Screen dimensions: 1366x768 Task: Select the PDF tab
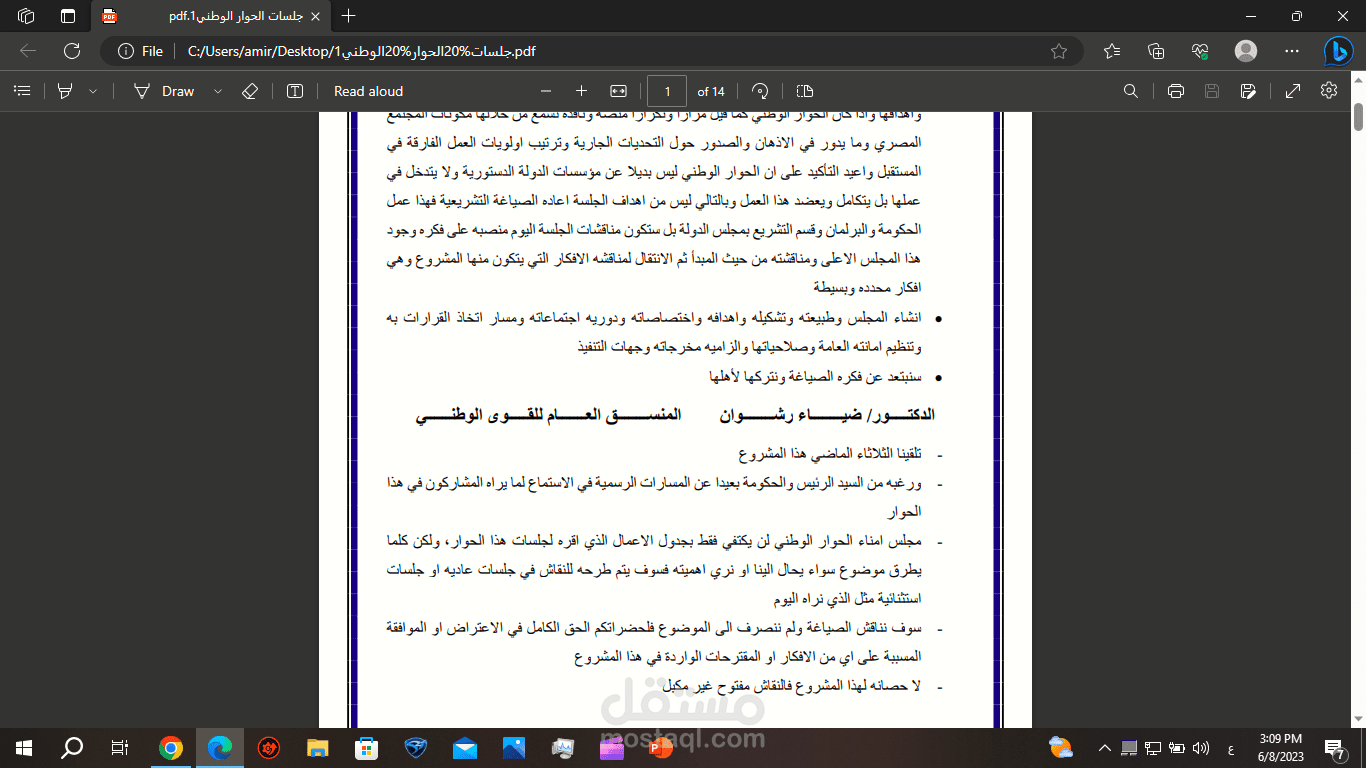[x=212, y=16]
